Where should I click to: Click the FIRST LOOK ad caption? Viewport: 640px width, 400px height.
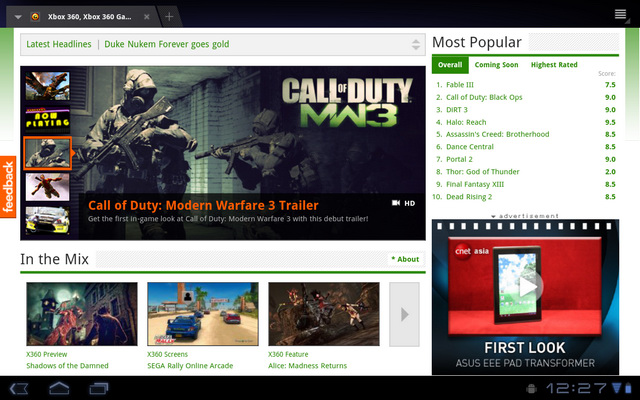click(x=525, y=348)
